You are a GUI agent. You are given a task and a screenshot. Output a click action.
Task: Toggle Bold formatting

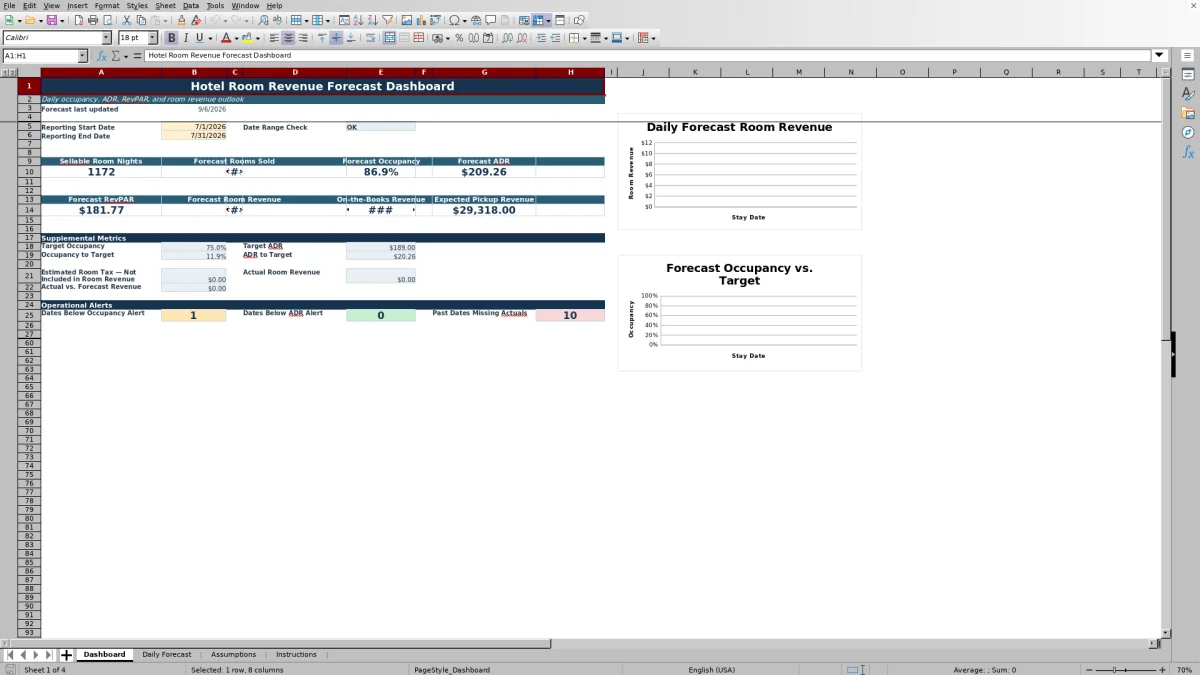[x=171, y=38]
